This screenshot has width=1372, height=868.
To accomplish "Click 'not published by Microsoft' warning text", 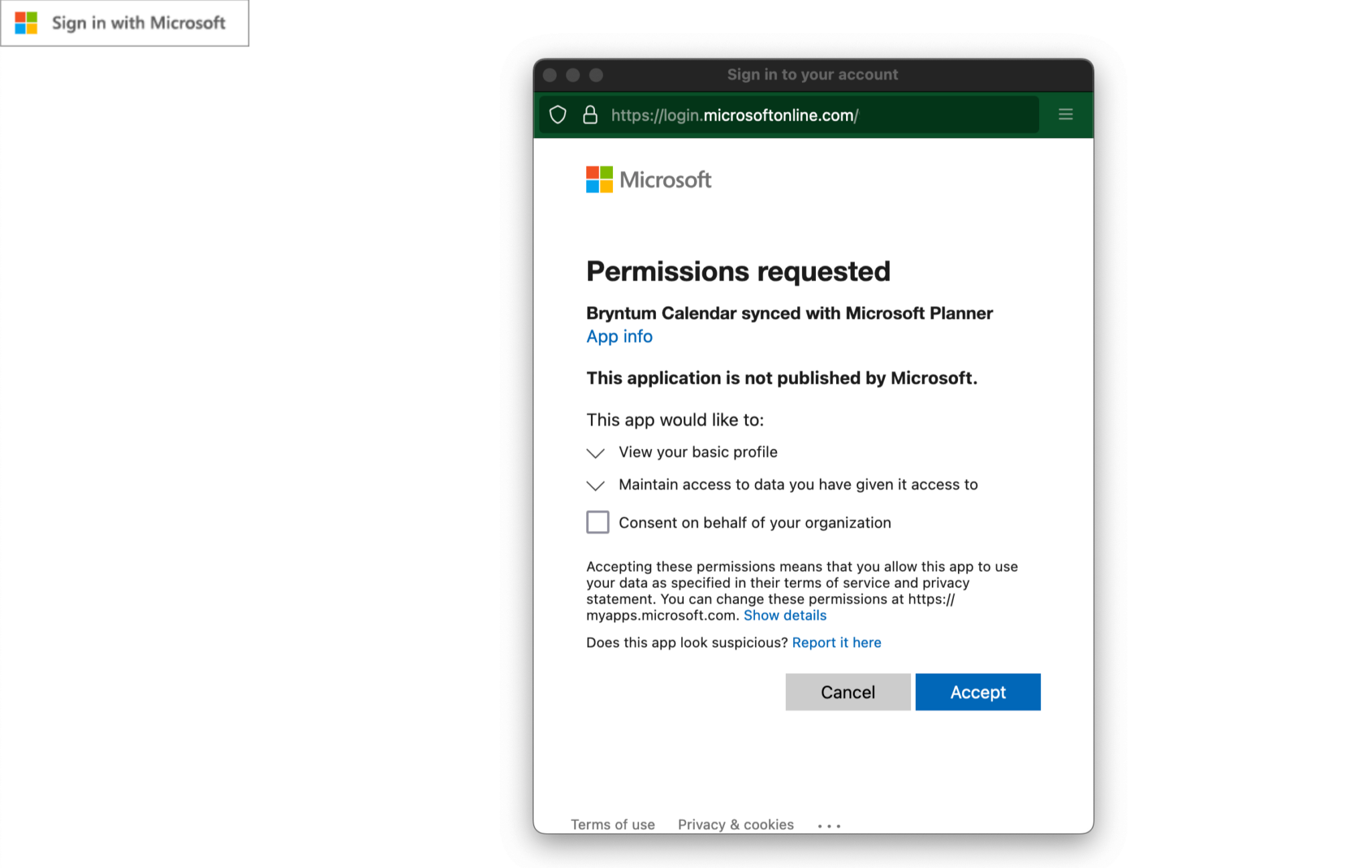I will (x=782, y=378).
